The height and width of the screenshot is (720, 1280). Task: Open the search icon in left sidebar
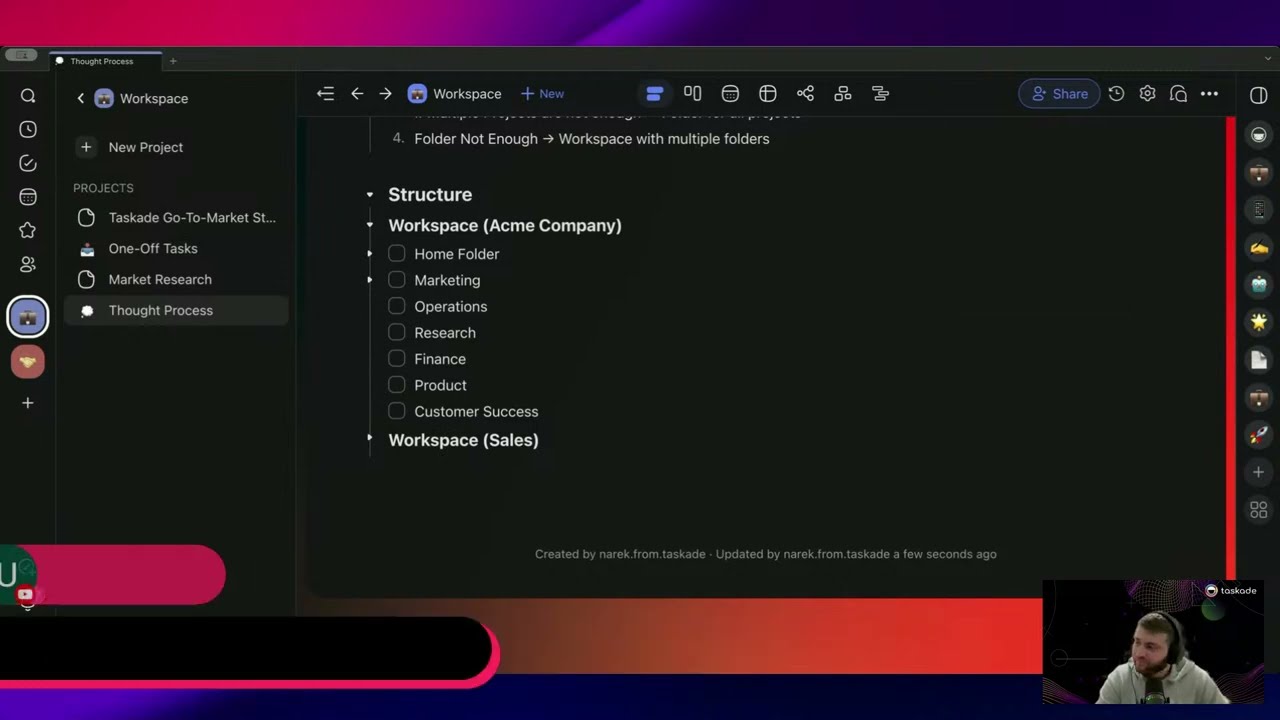coord(28,96)
